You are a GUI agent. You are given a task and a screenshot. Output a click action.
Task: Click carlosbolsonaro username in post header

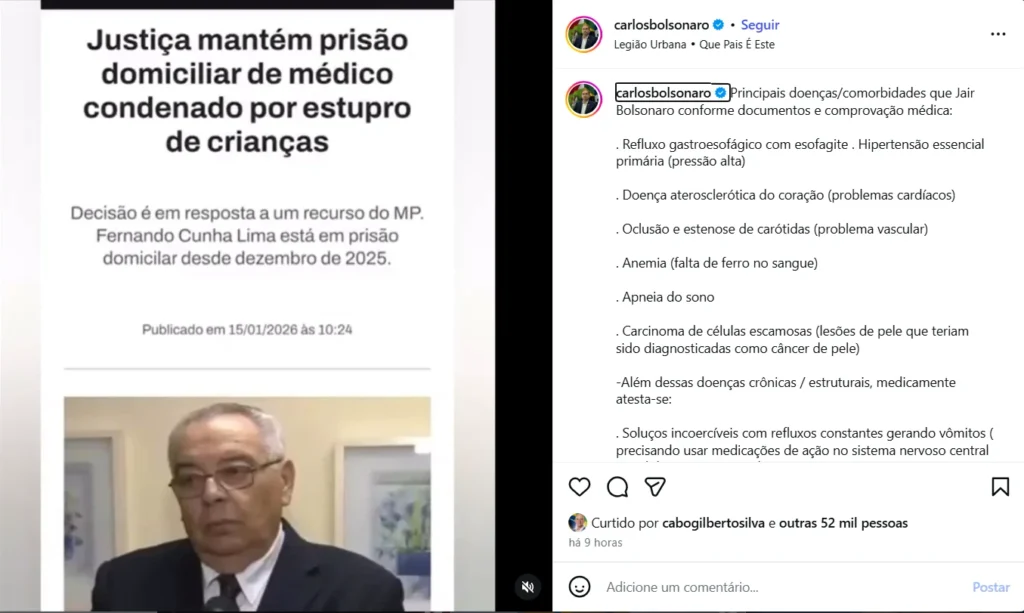point(661,25)
